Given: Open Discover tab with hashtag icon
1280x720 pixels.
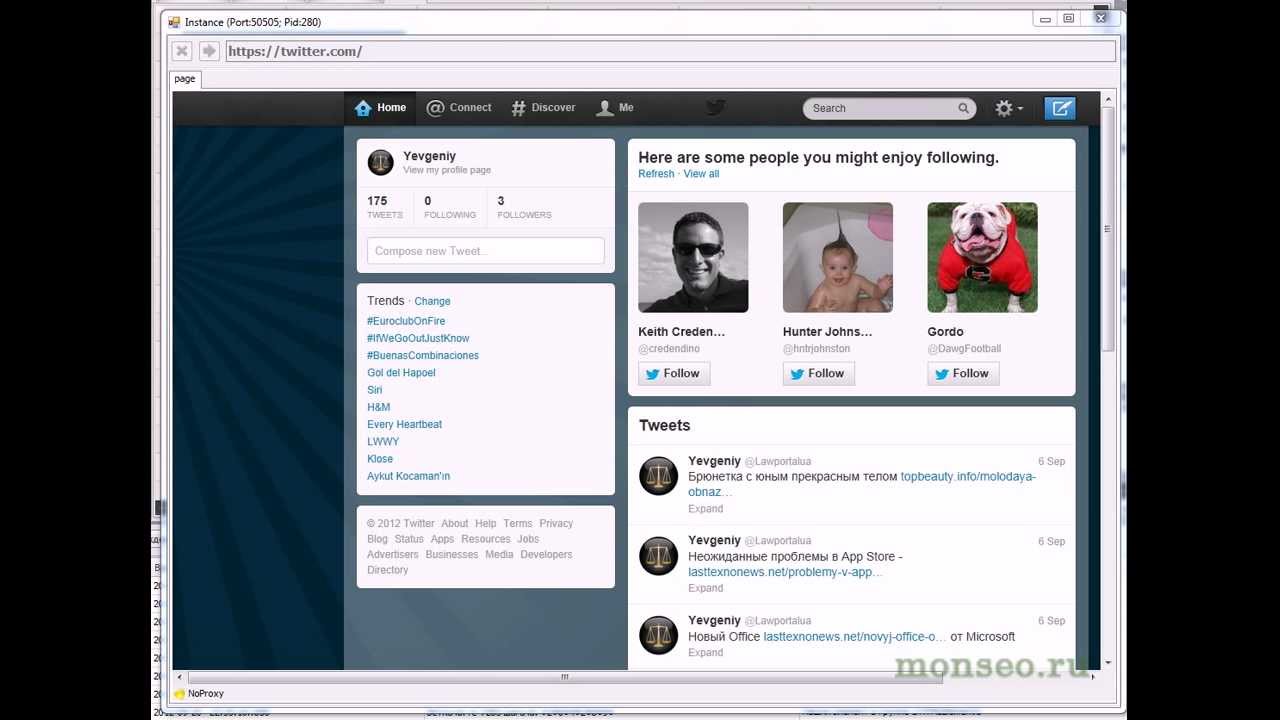Looking at the screenshot, I should coord(543,108).
